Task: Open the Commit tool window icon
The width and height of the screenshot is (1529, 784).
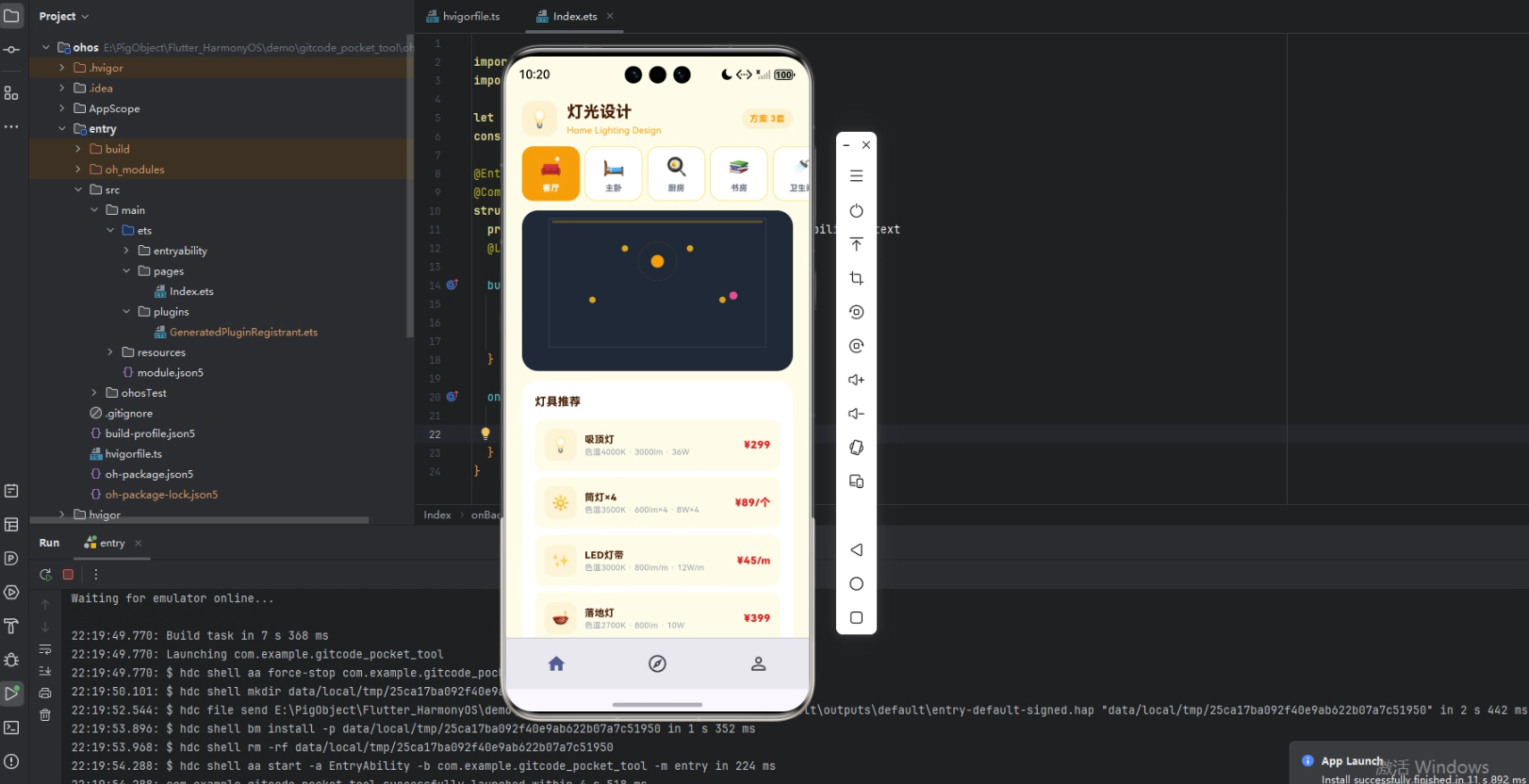Action: point(11,50)
